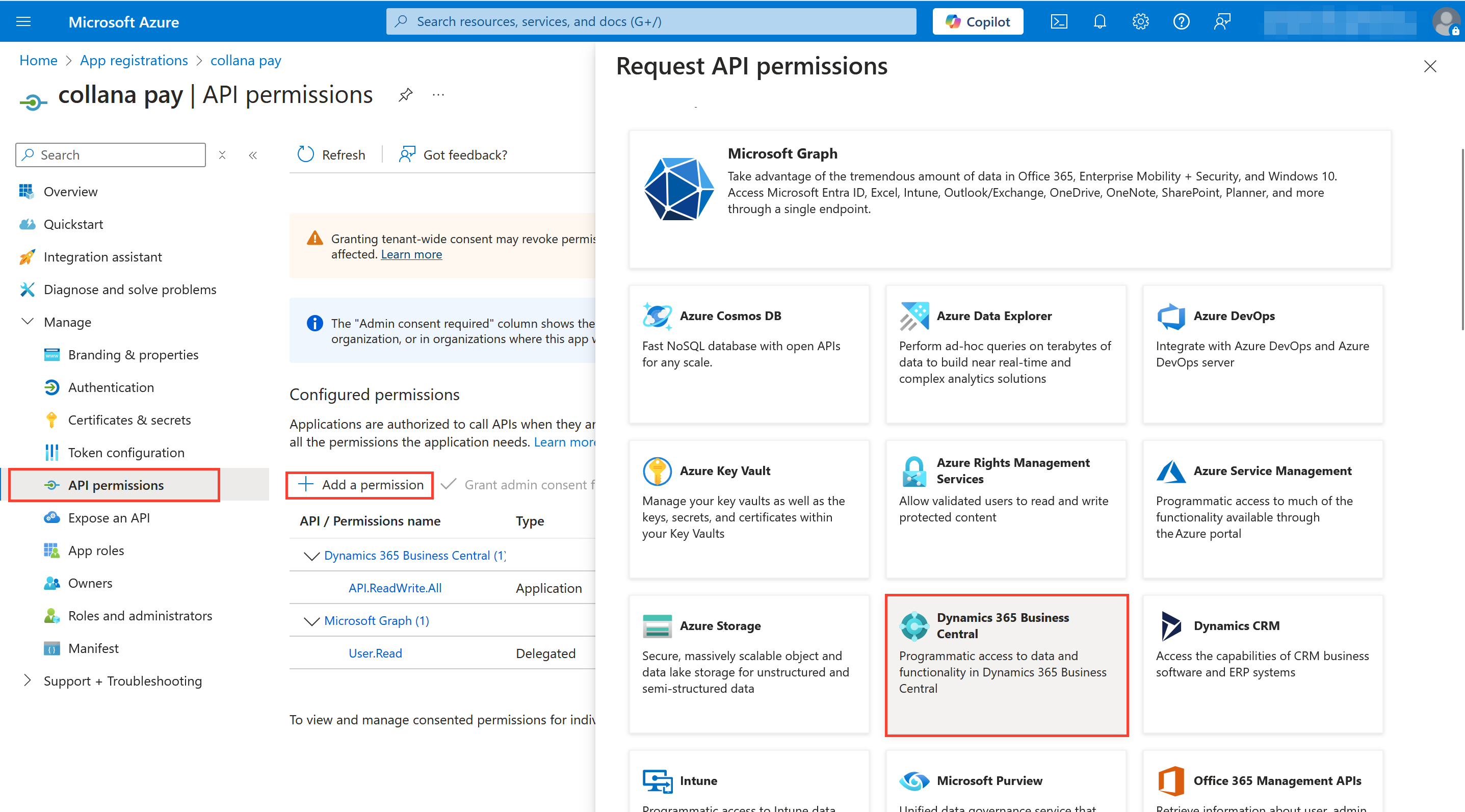Viewport: 1465px width, 812px height.
Task: Click the Dynamics 365 Business Central icon
Action: (914, 625)
